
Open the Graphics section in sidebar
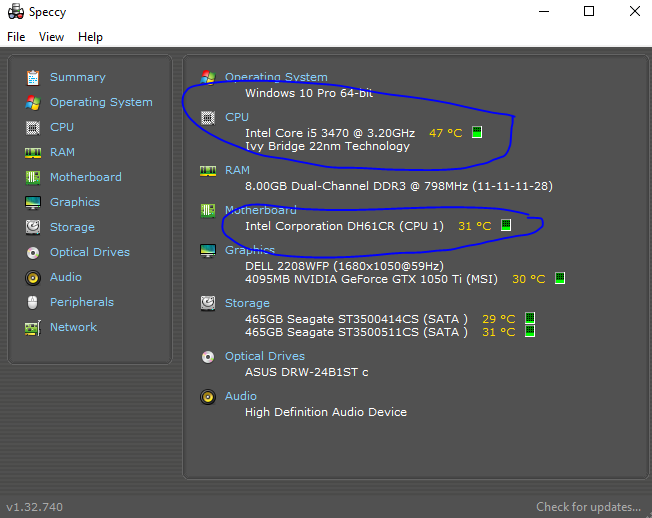[x=75, y=202]
